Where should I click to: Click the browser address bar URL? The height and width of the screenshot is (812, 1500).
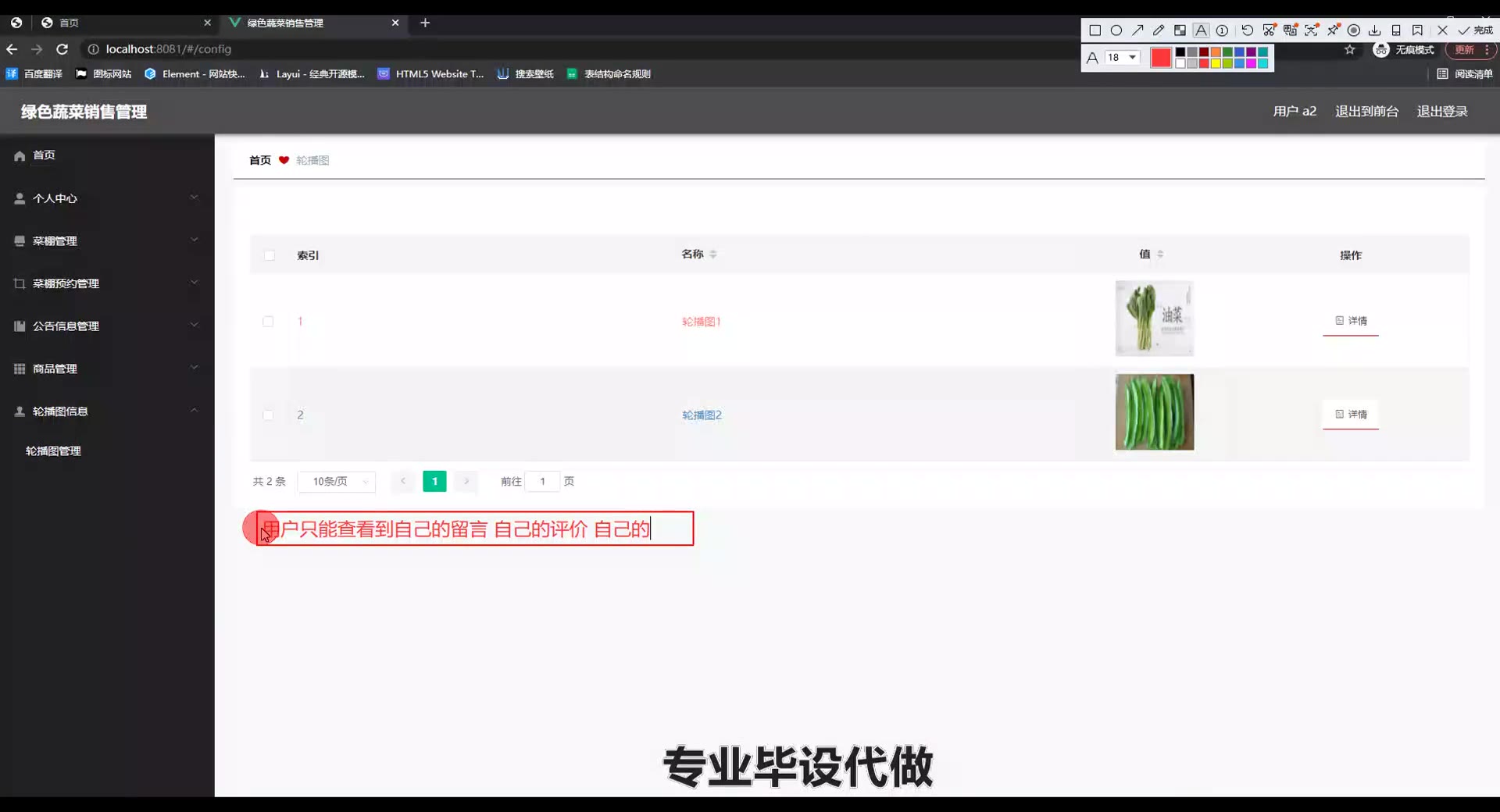[x=169, y=49]
